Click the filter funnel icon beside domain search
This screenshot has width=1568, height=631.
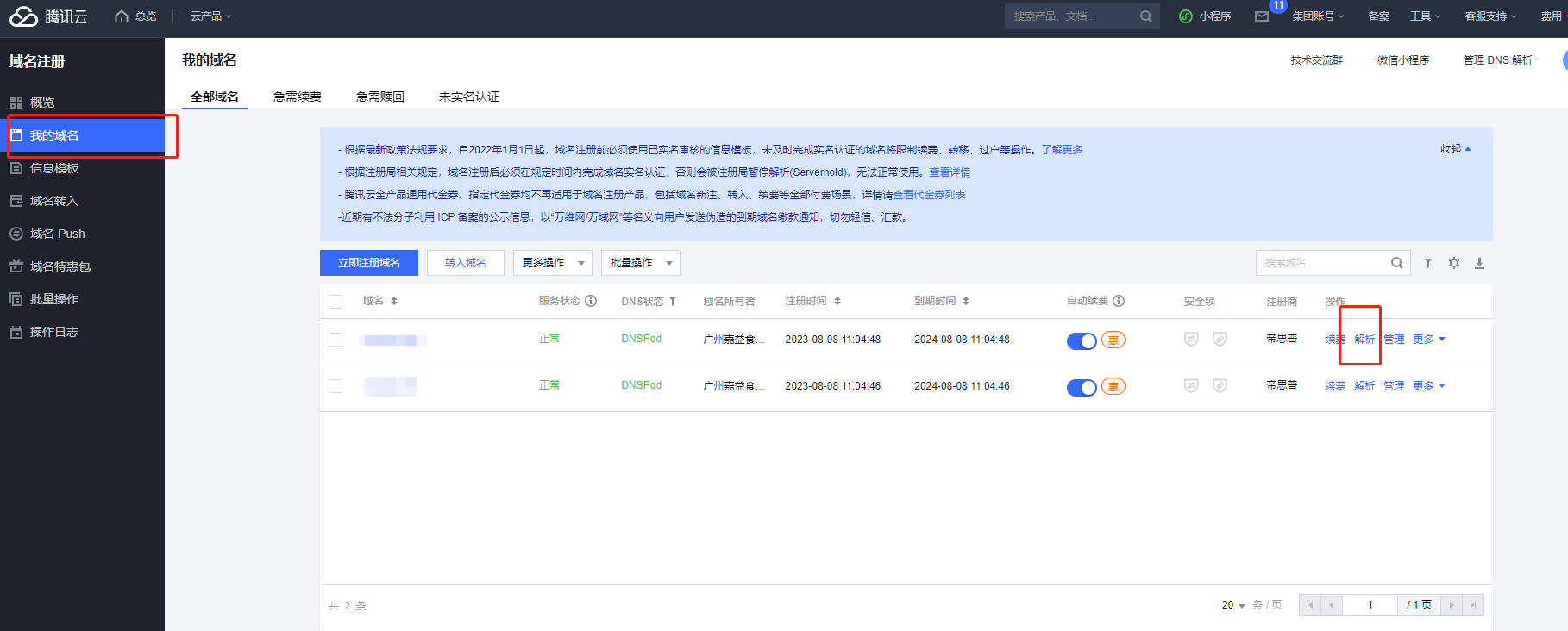click(1428, 263)
